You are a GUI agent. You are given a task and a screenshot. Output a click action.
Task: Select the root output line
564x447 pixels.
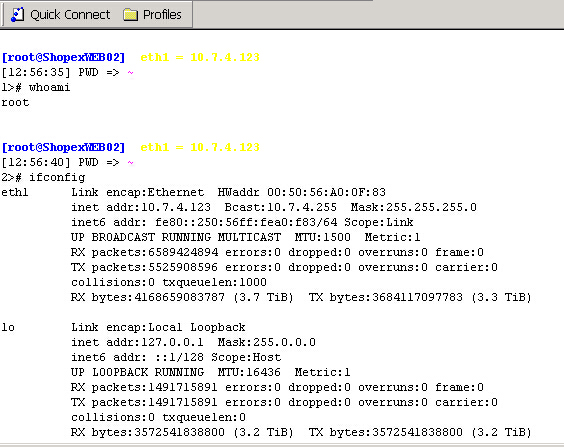pos(15,102)
